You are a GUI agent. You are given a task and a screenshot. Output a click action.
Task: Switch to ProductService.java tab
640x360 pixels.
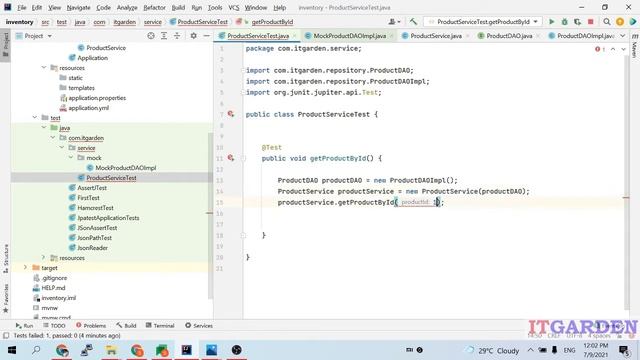436,36
